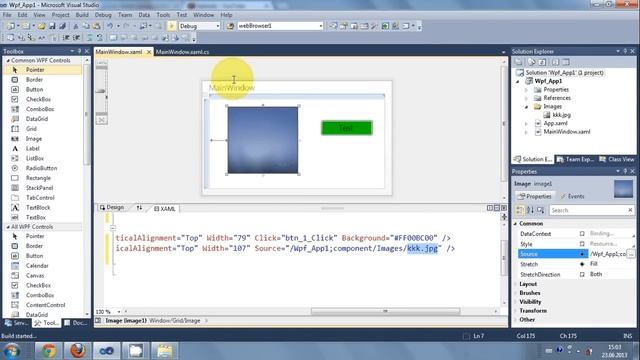640x360 pixels.
Task: Select CheckBox under Common WPF Controls
Action: [38, 99]
